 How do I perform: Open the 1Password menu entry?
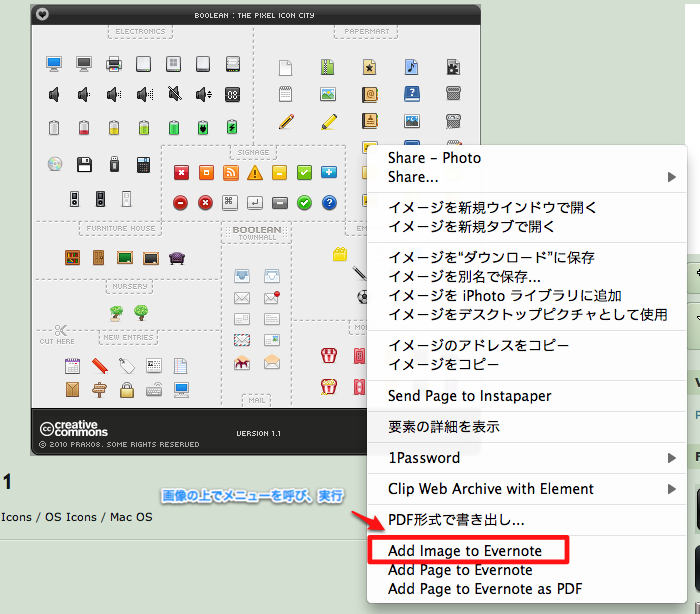(424, 458)
